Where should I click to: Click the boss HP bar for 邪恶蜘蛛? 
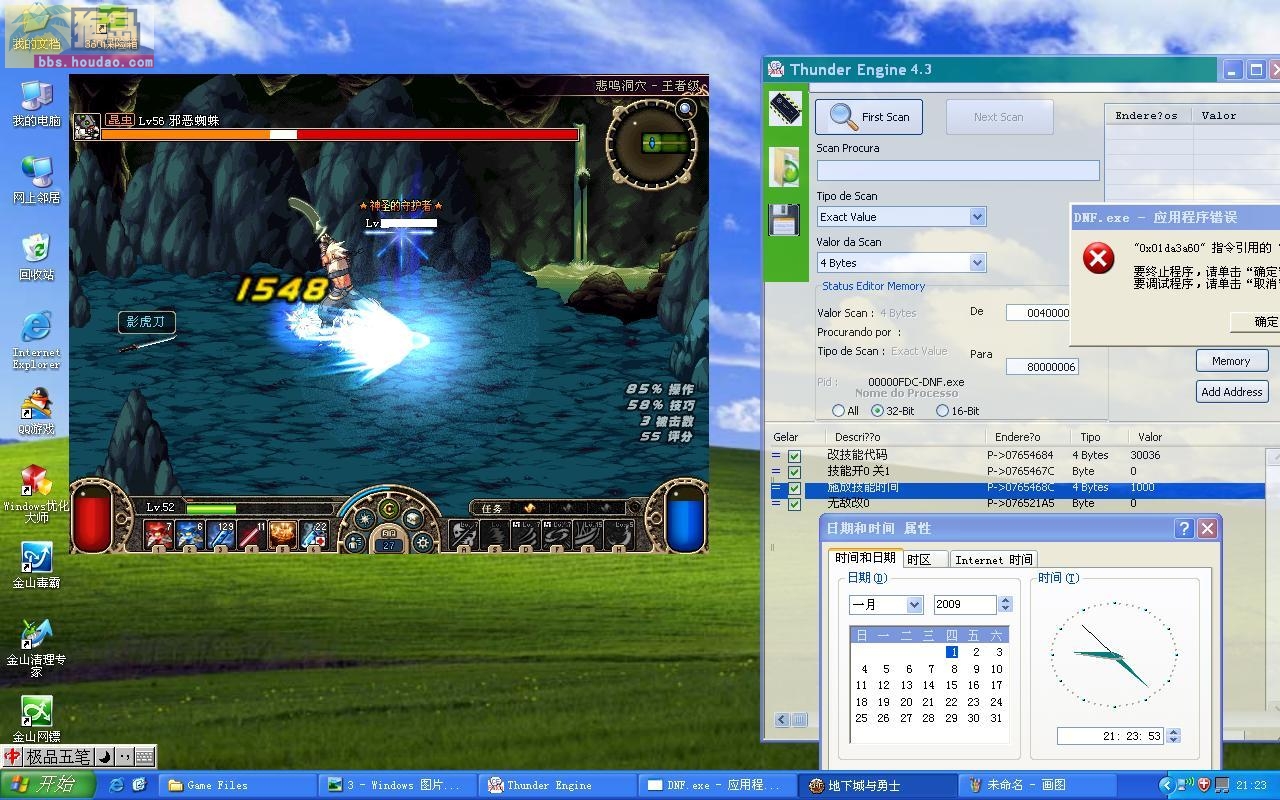pos(340,134)
